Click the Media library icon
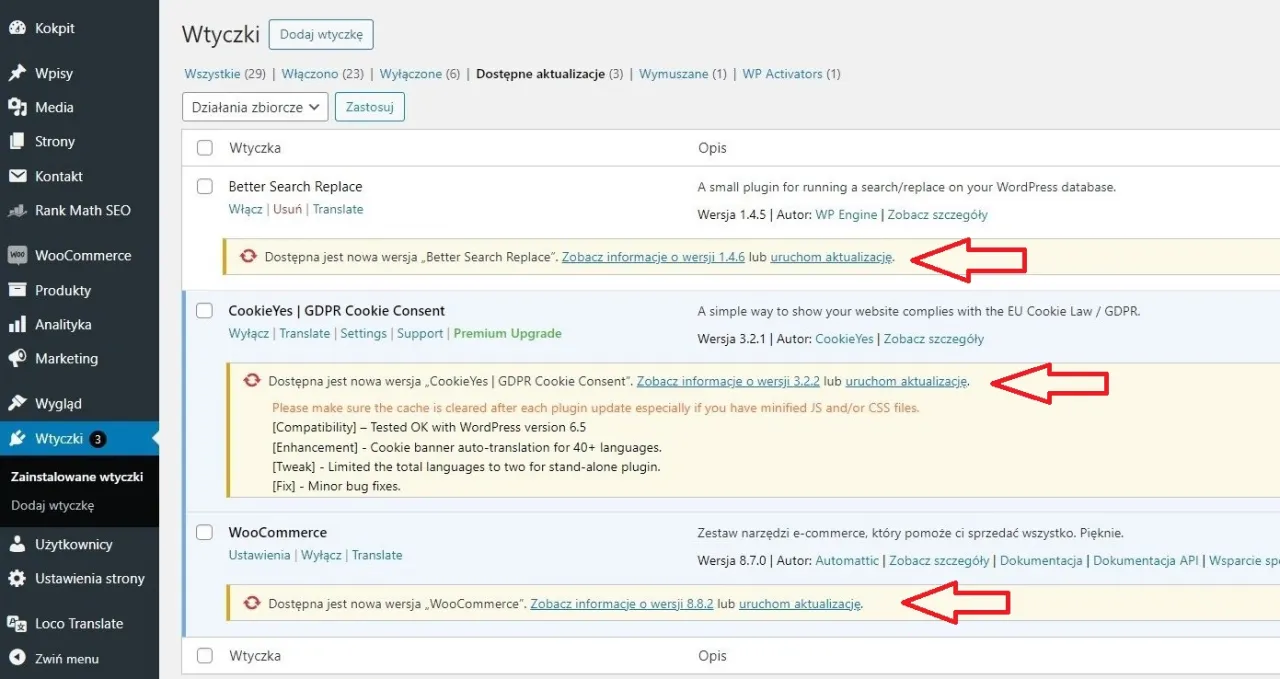The width and height of the screenshot is (1280, 679). [x=17, y=107]
